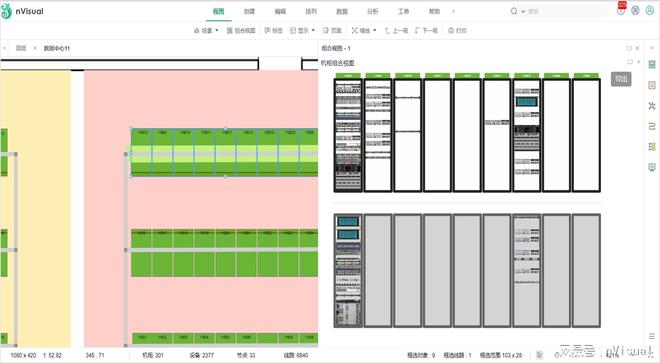This screenshot has height=363, width=660.
Task: Open the 工单 (Work order) tab
Action: click(x=403, y=12)
